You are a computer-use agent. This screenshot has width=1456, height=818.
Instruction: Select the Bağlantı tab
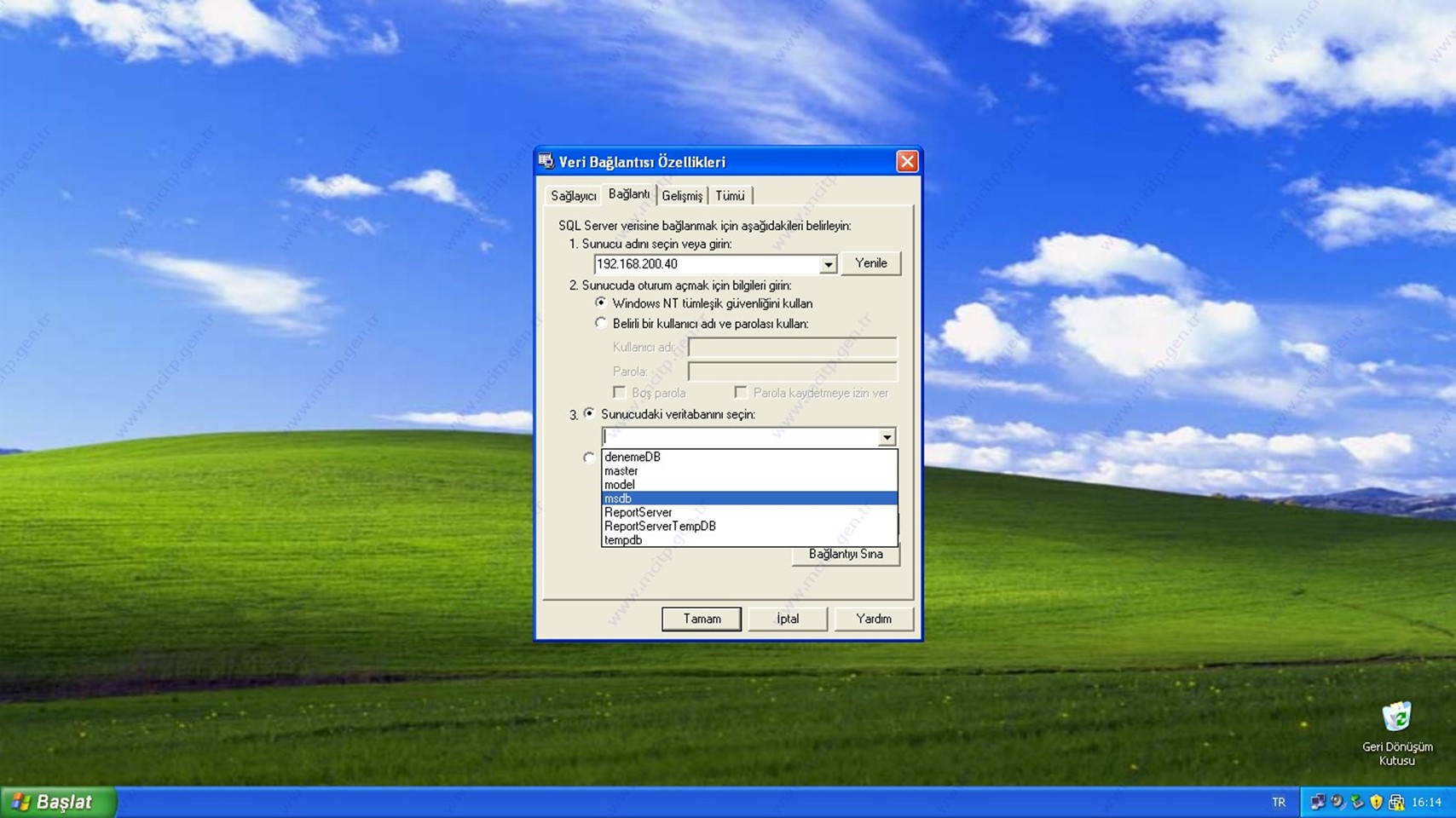pyautogui.click(x=629, y=194)
